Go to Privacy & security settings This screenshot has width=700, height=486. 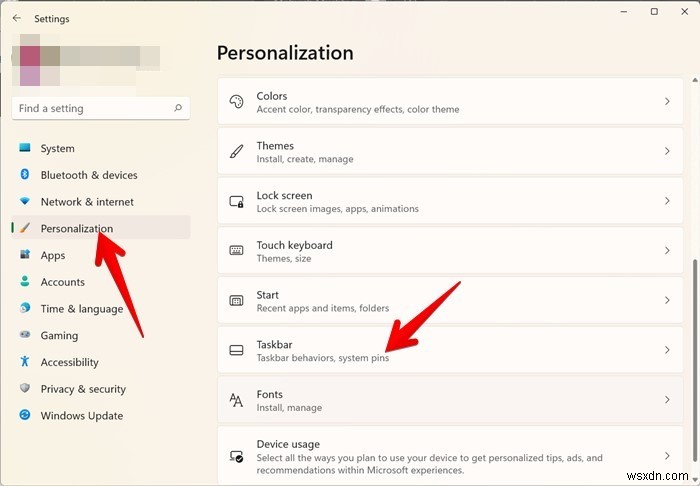pos(82,389)
